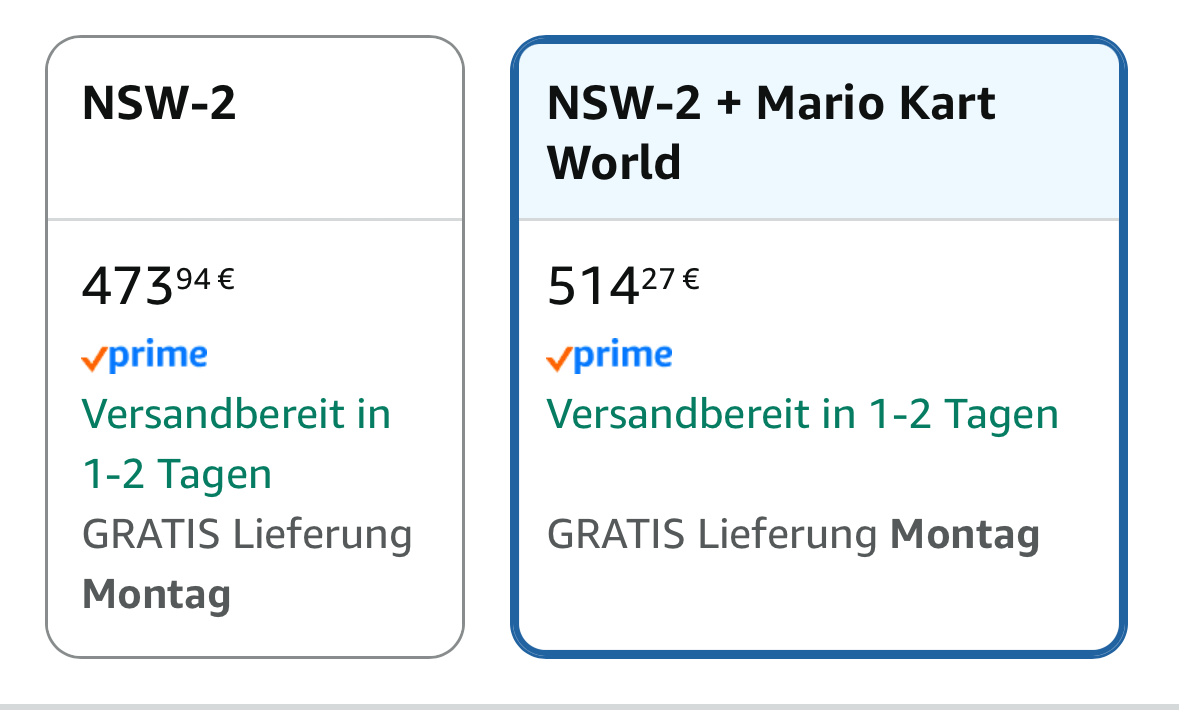
Task: Click Versandbereit in 1-2 Tagen in the bundle card
Action: [802, 414]
